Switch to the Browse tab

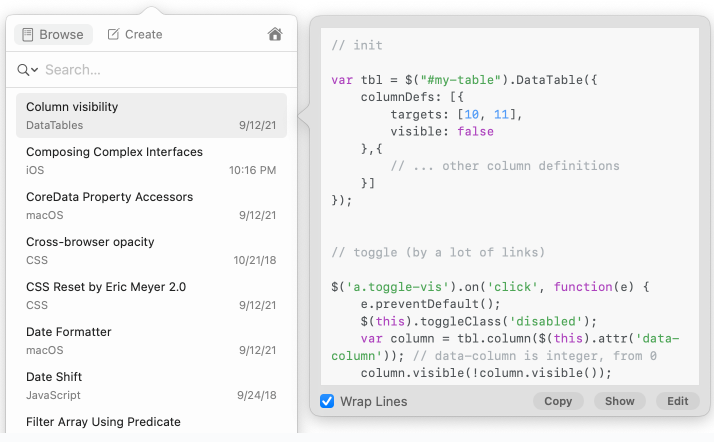pyautogui.click(x=53, y=34)
